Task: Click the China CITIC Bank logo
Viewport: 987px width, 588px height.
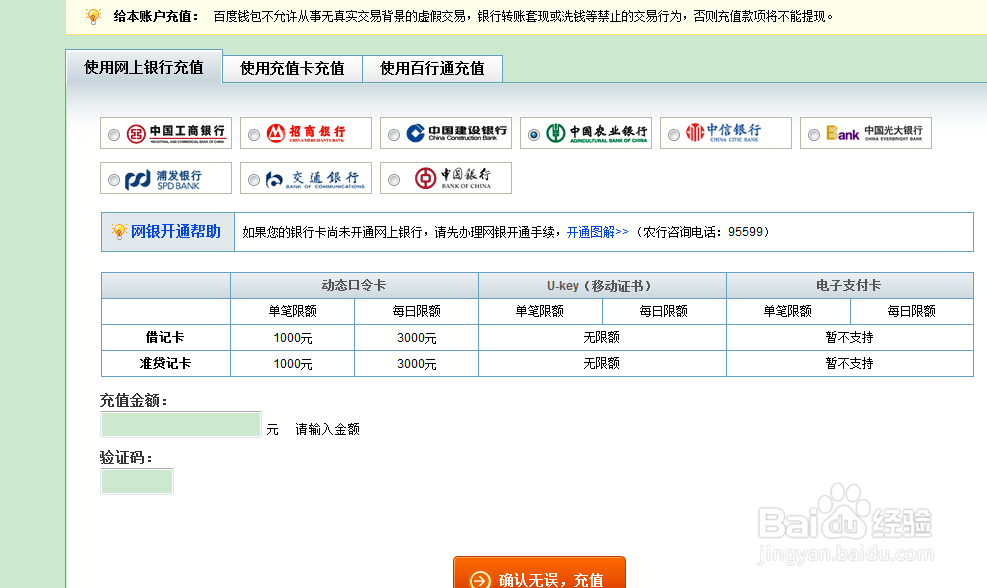Action: point(723,132)
